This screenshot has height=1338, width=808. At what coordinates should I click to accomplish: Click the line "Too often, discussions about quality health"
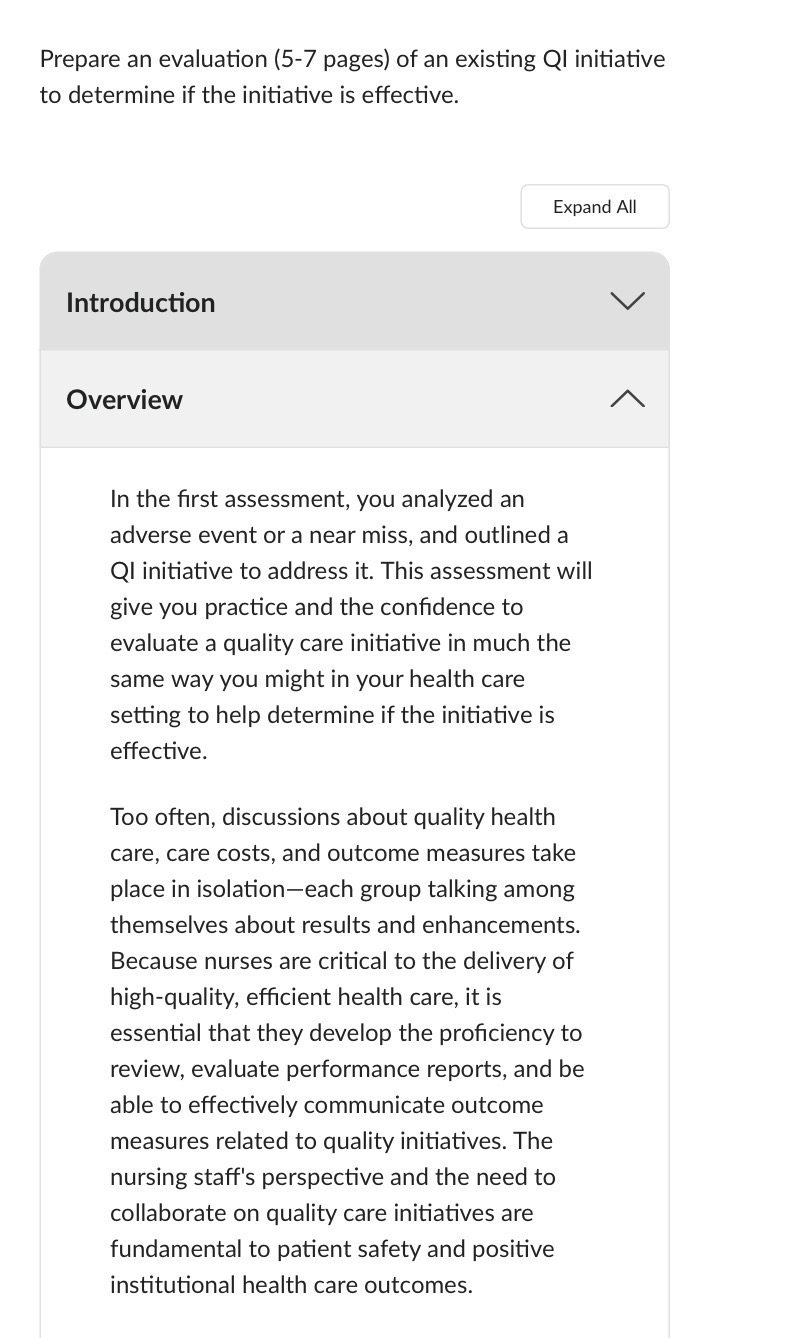point(332,817)
